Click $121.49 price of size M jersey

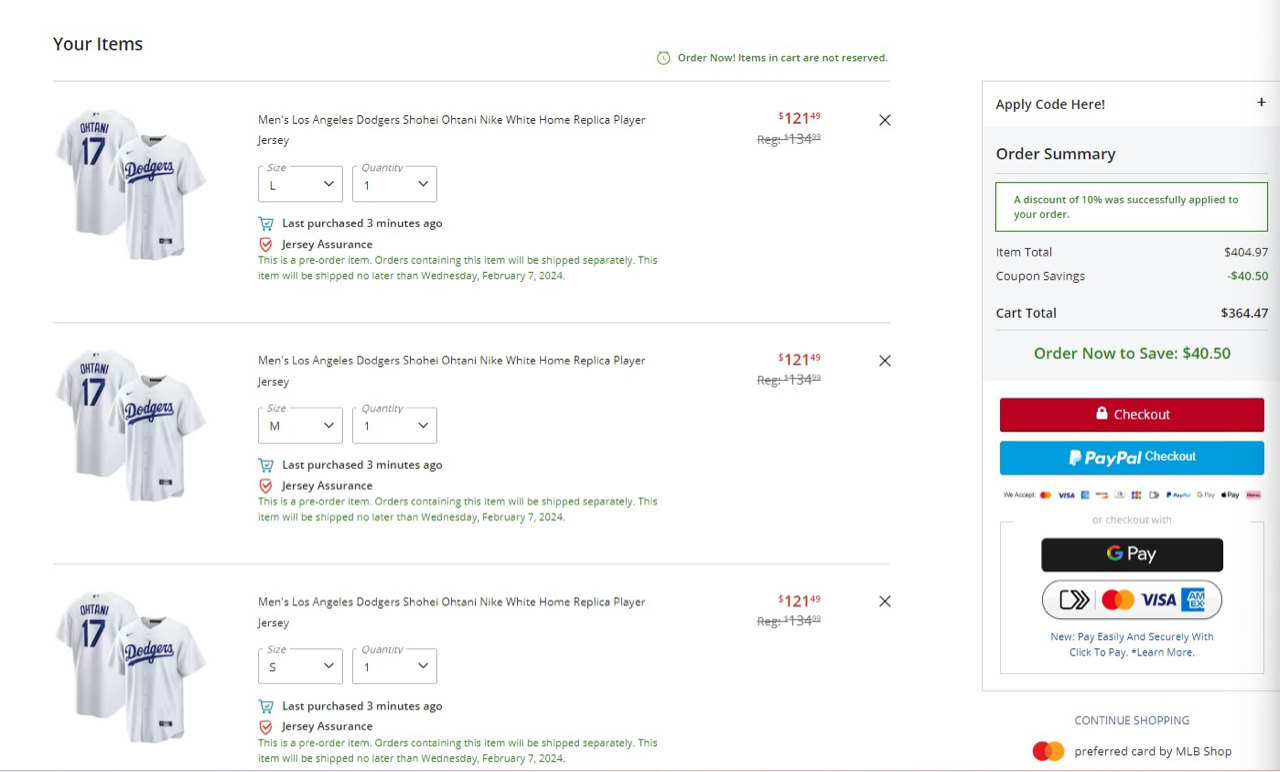[x=799, y=359]
